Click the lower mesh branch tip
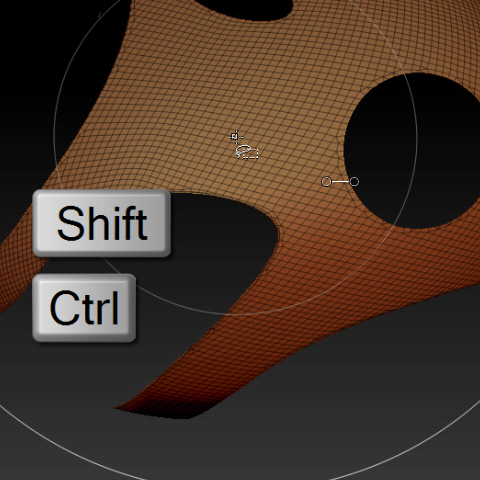This screenshot has width=480, height=480. pos(140,405)
